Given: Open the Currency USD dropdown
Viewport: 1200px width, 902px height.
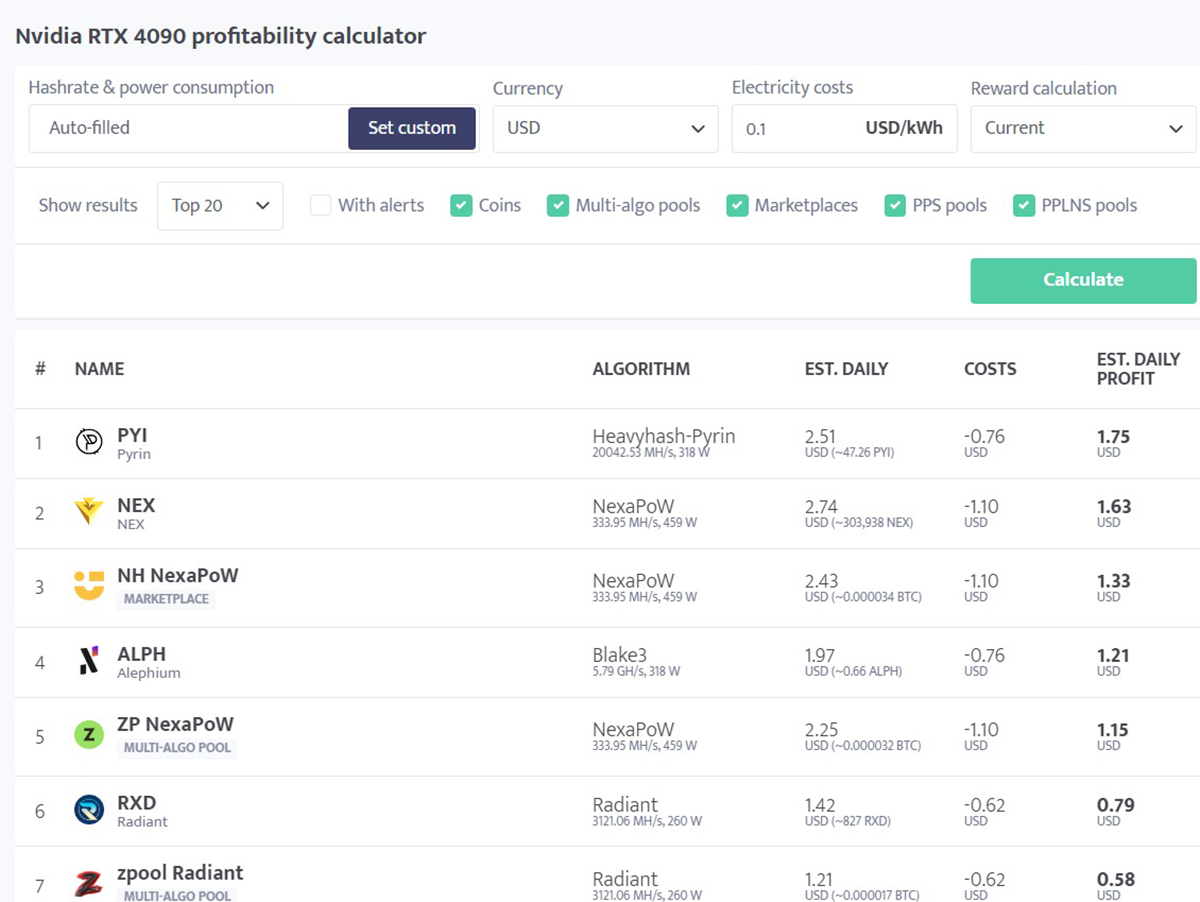Looking at the screenshot, I should pos(605,129).
